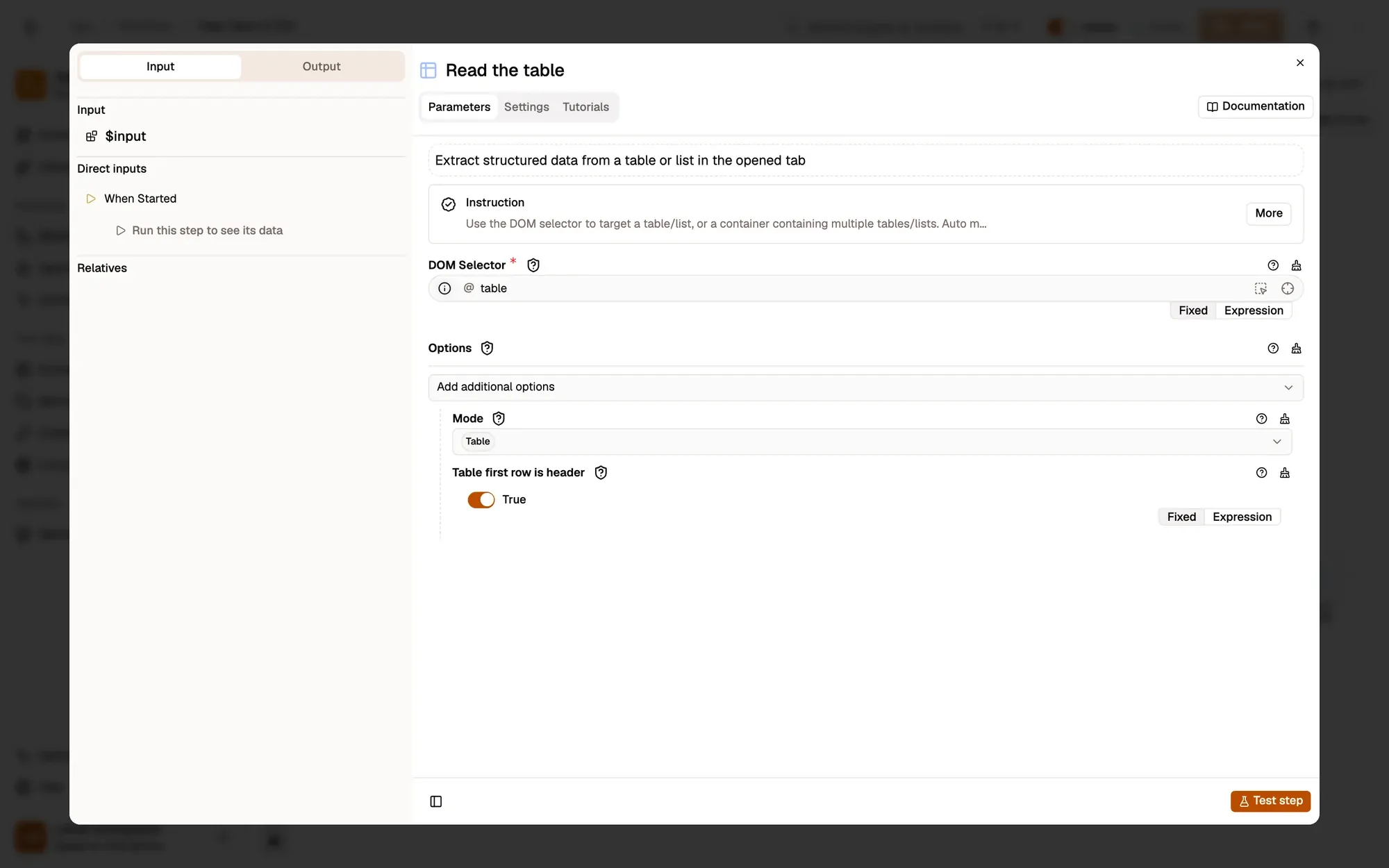Switch to the Settings tab
The image size is (1389, 868).
click(526, 107)
